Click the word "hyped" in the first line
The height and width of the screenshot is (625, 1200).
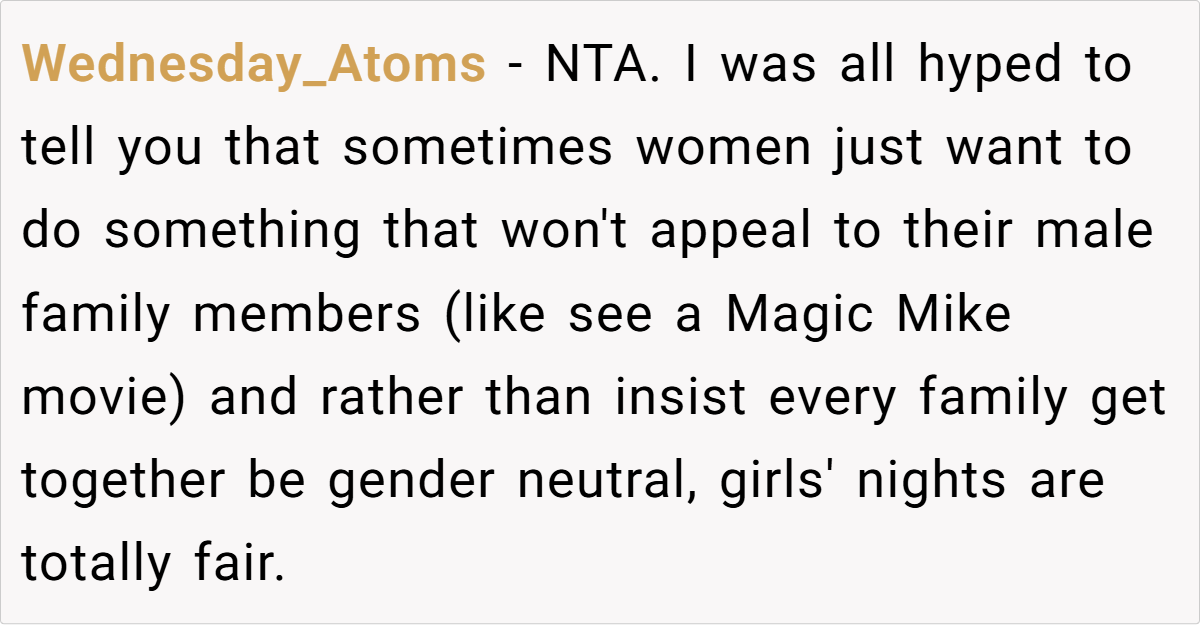[x=976, y=66]
